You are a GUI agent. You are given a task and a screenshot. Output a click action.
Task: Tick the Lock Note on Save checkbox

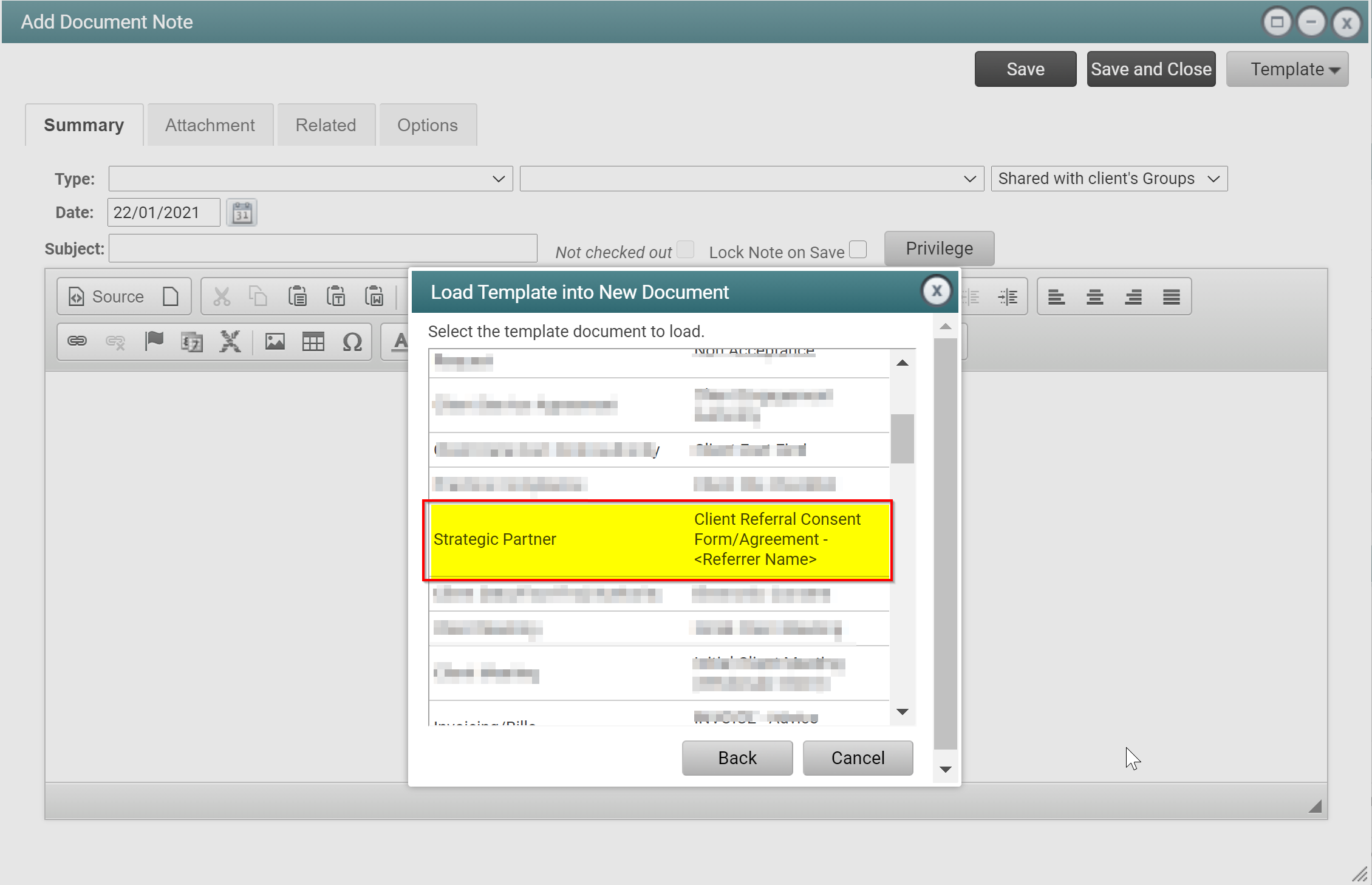click(x=858, y=250)
